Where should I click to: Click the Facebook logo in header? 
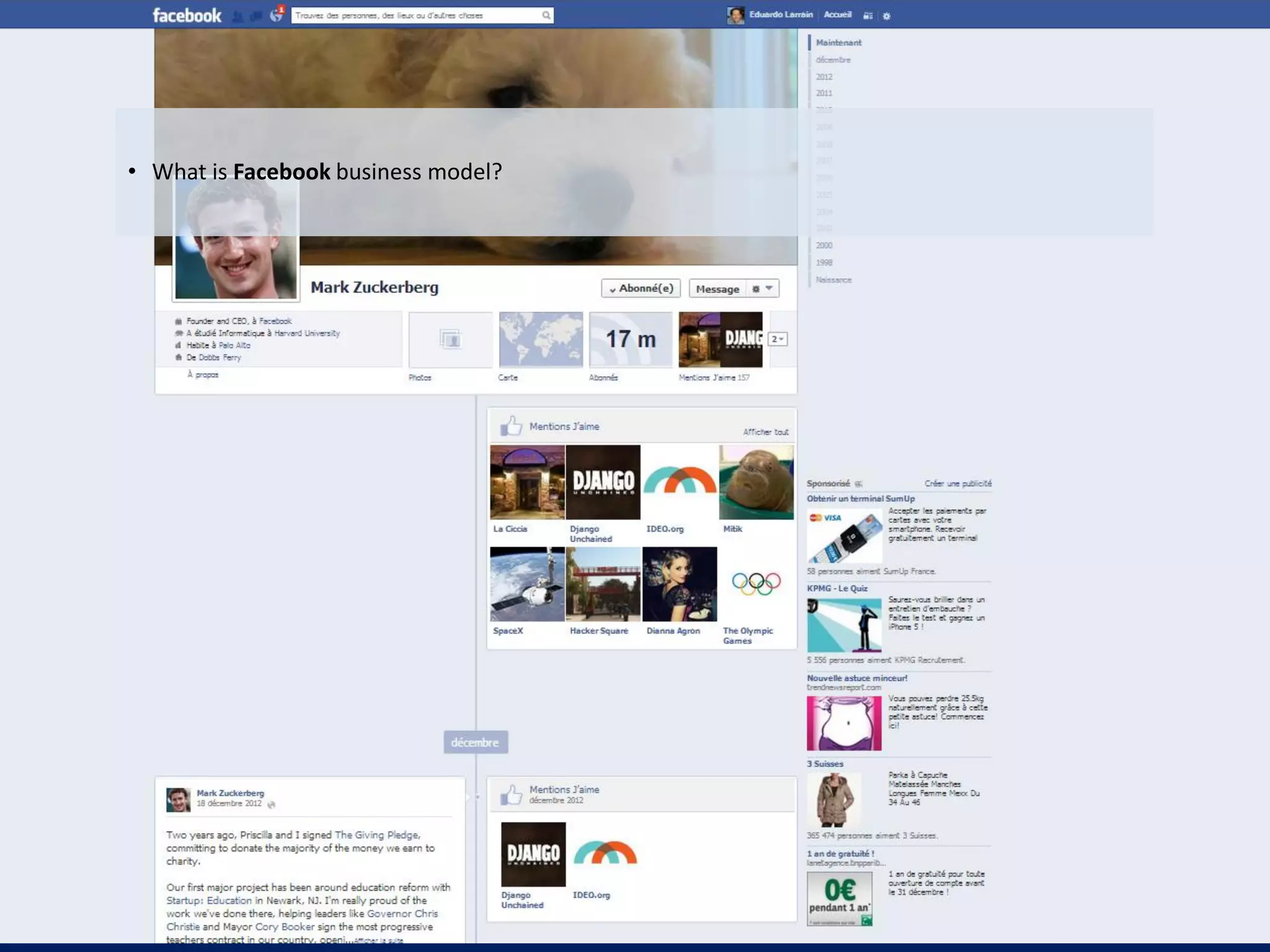pos(187,15)
